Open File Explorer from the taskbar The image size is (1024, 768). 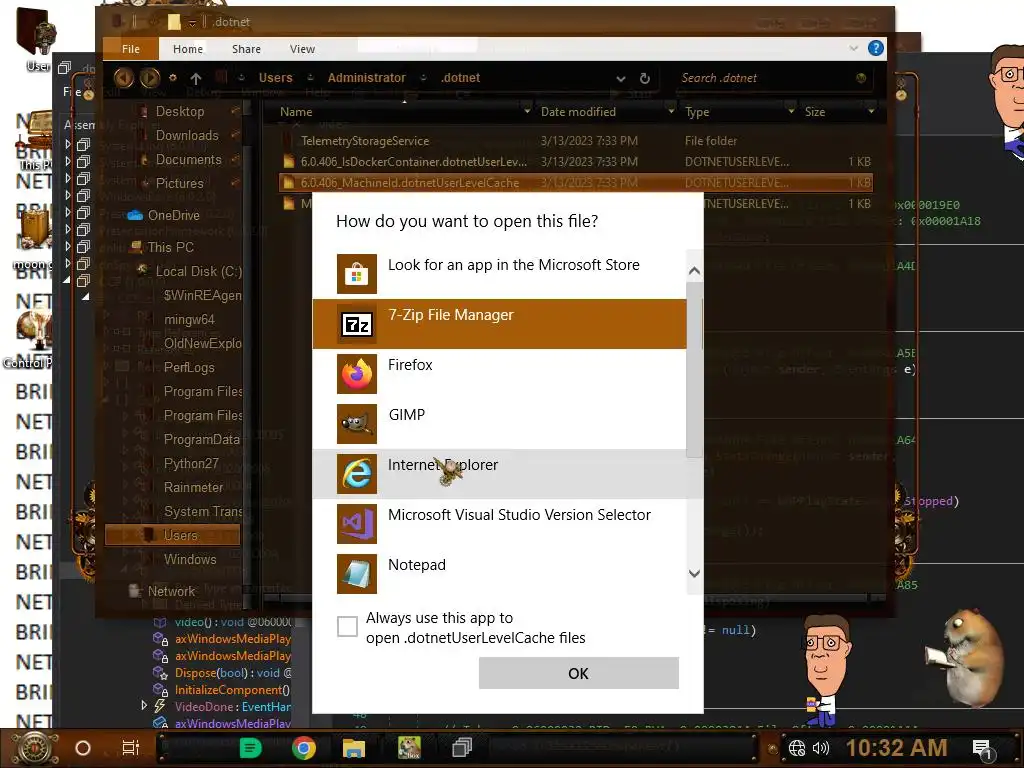(x=354, y=747)
